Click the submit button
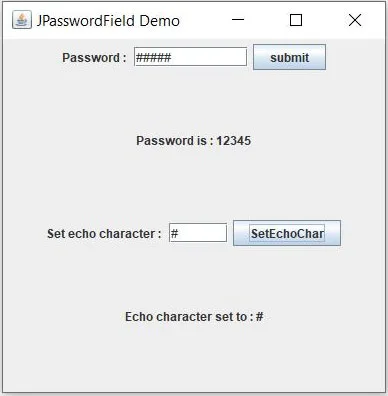 (289, 57)
